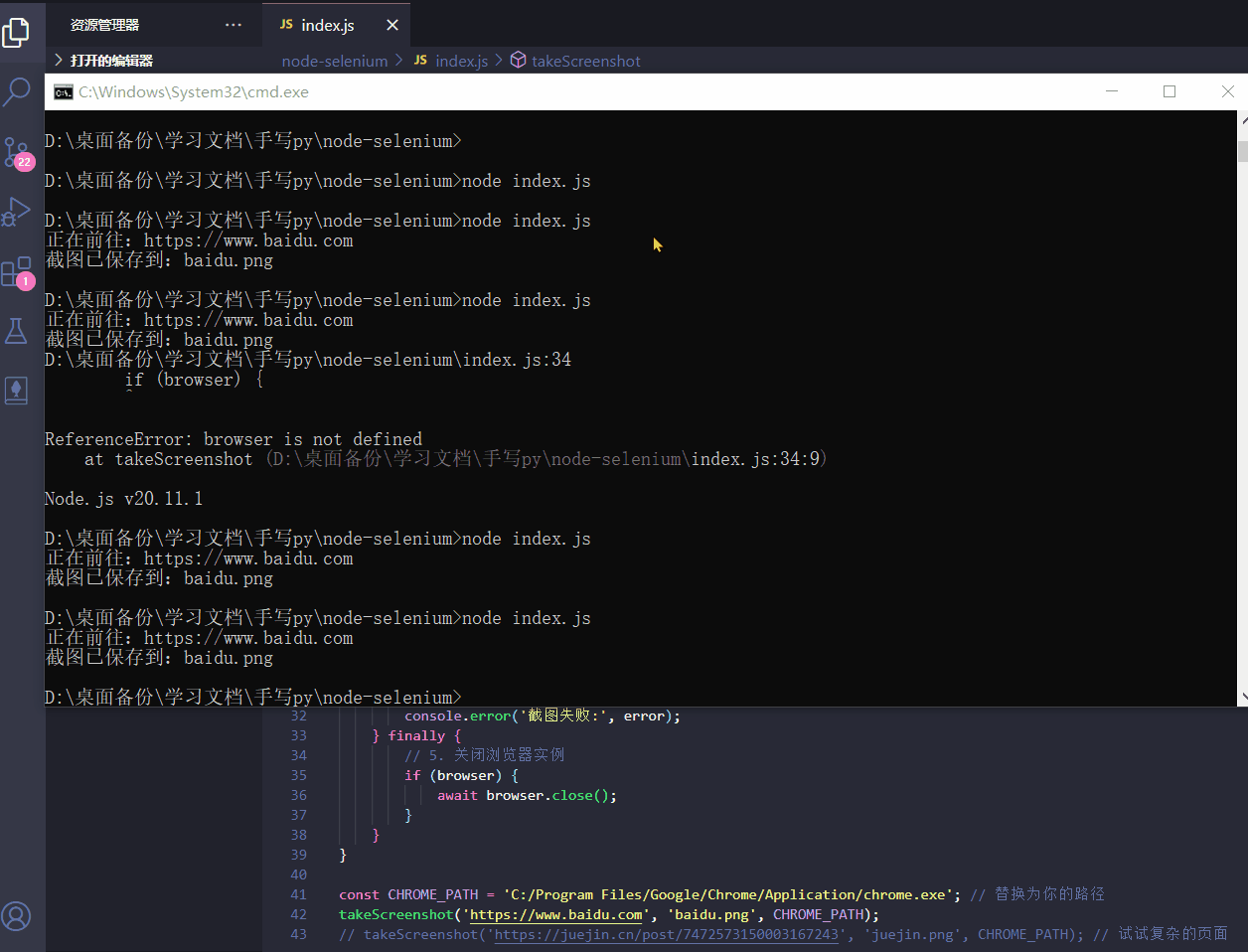Click 'await browser.close();' code line
Viewport: 1248px width, 952px height.
click(x=527, y=795)
